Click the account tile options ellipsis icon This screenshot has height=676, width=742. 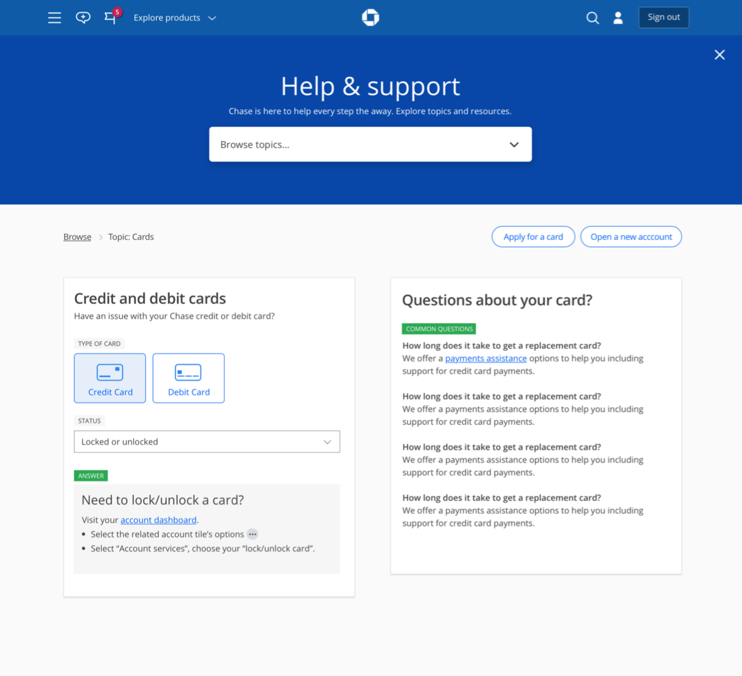(253, 534)
